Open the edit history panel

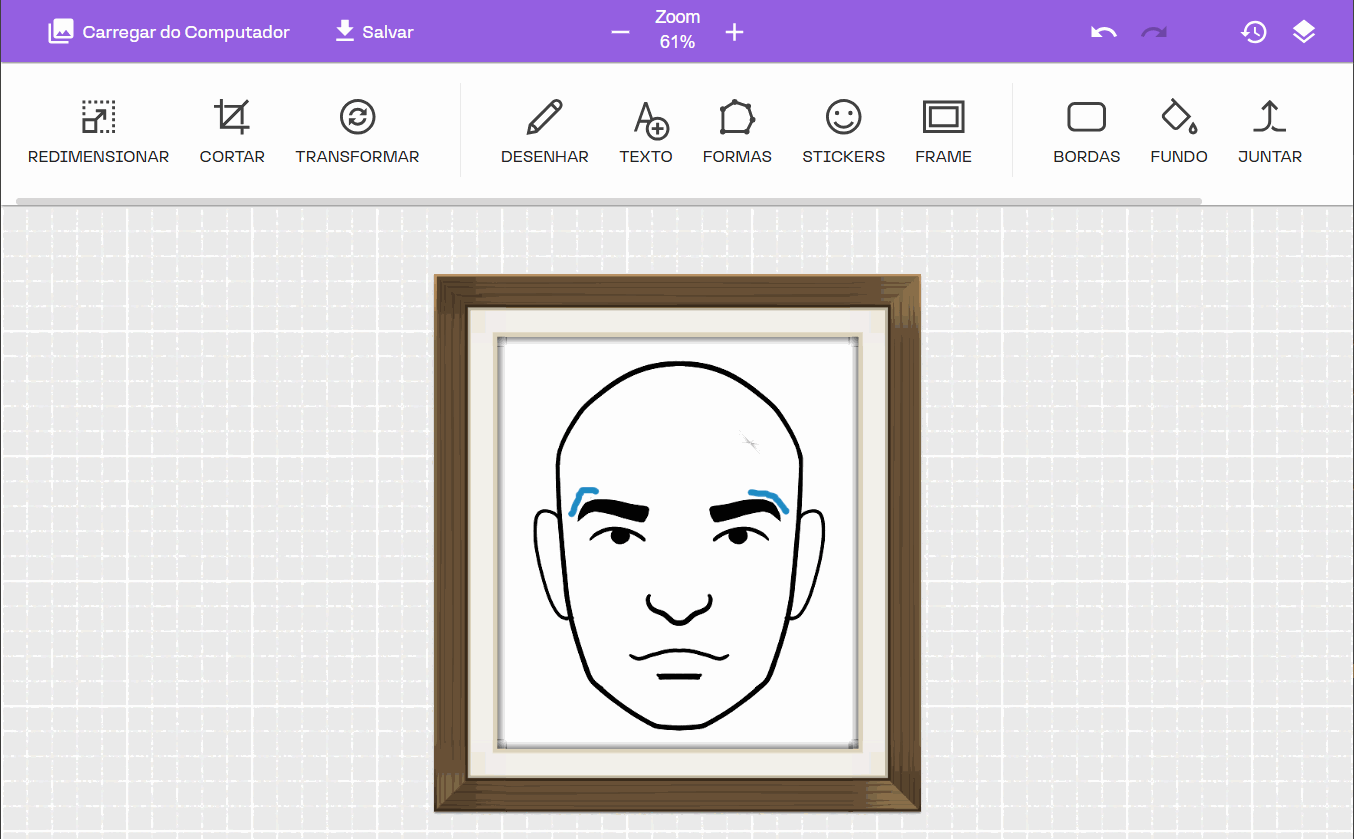(1253, 32)
